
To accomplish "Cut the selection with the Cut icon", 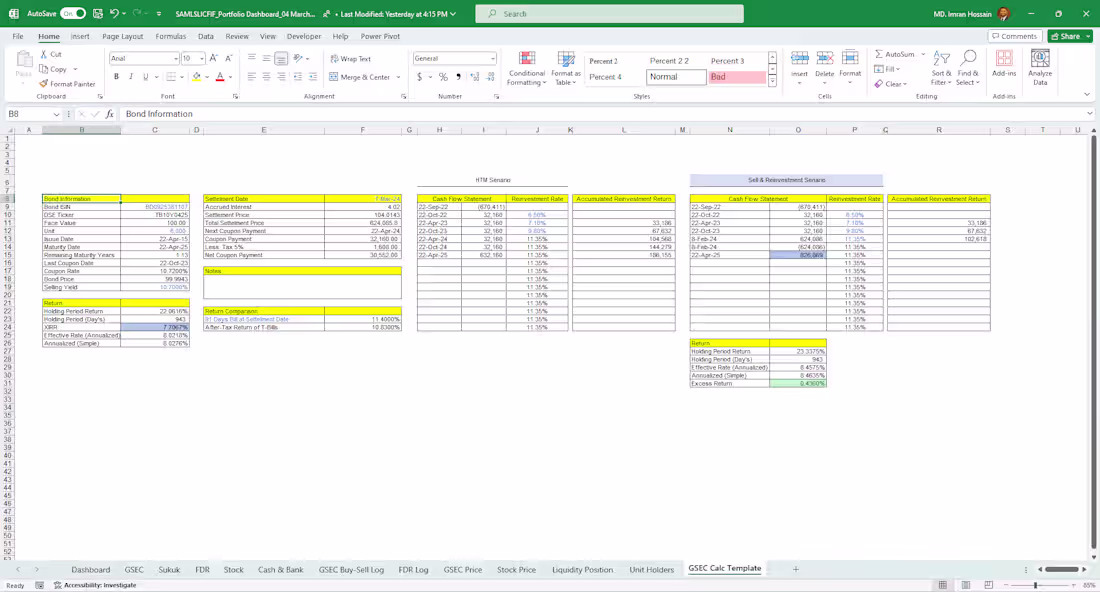I will pyautogui.click(x=44, y=54).
